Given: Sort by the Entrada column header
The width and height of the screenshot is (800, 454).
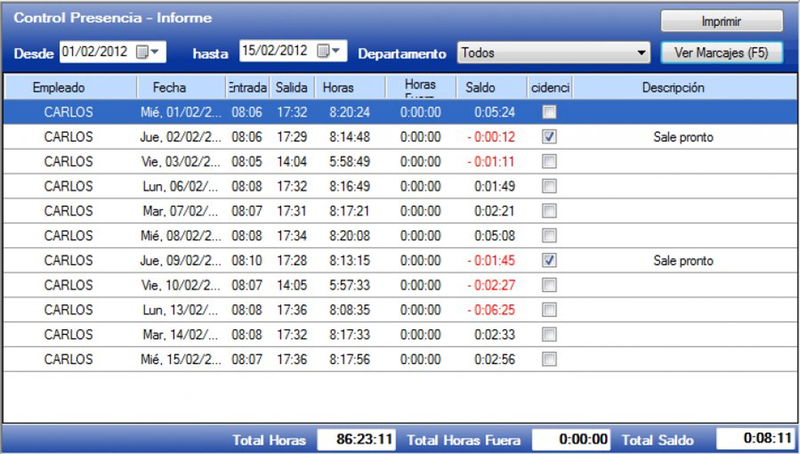Looking at the screenshot, I should pyautogui.click(x=247, y=87).
